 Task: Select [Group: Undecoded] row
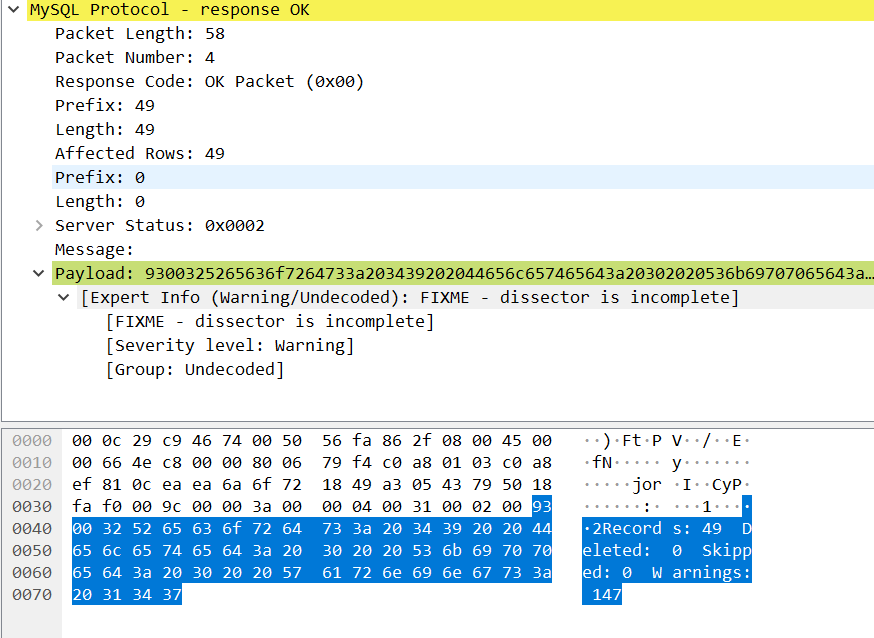point(195,369)
